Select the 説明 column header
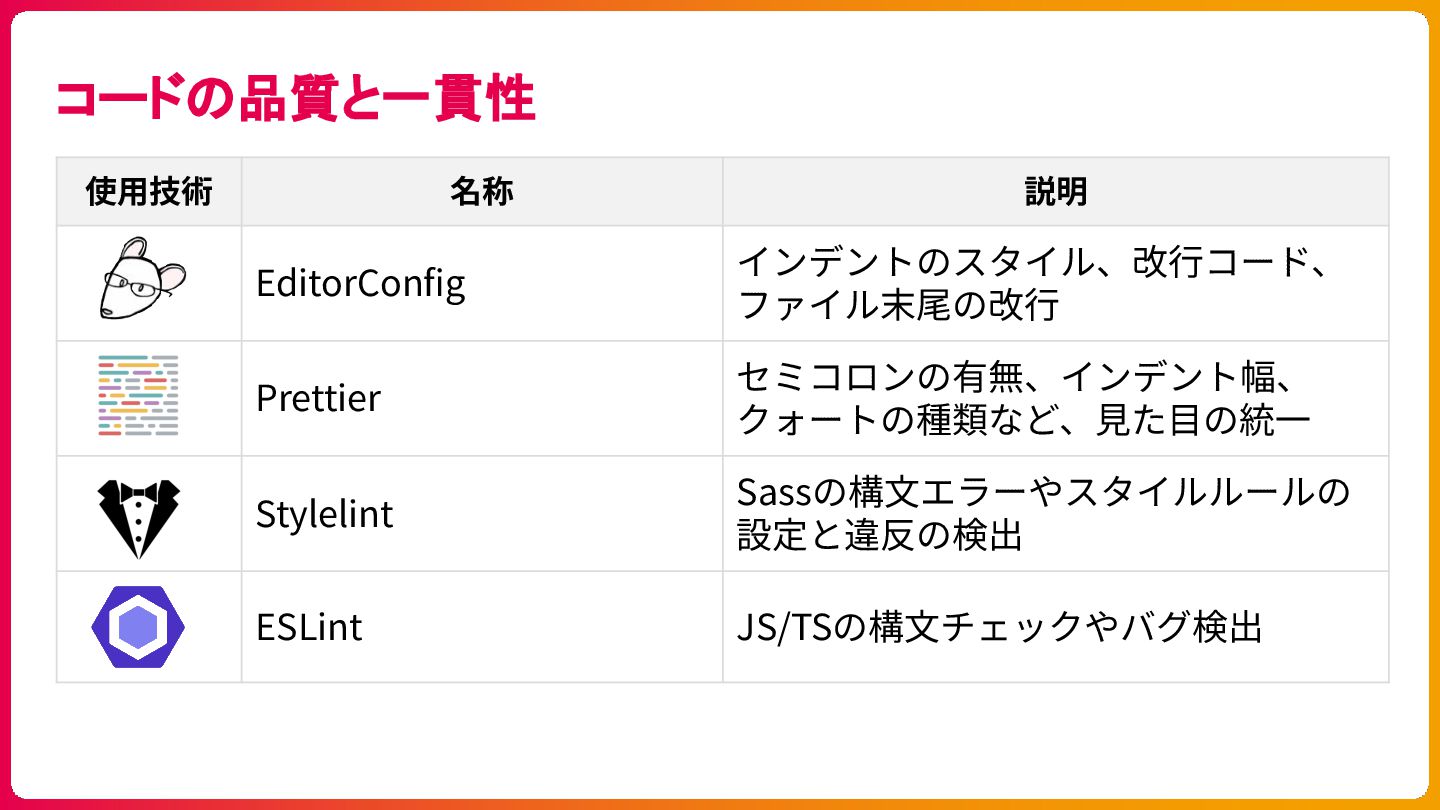The image size is (1440, 810). click(x=1055, y=192)
